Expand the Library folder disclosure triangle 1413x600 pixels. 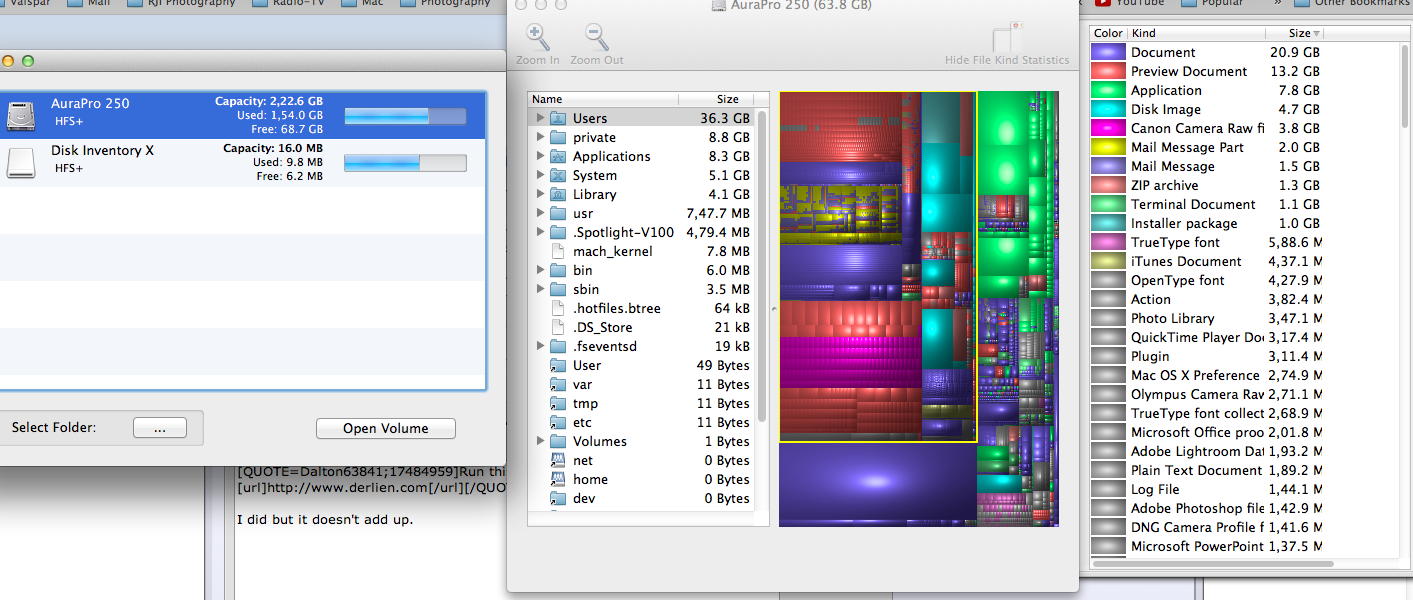[x=541, y=194]
